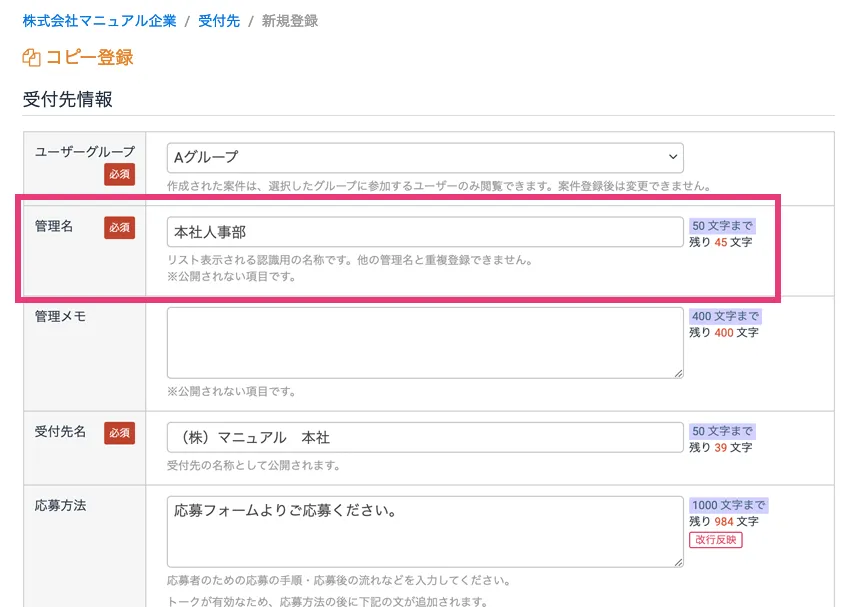Click the コピー登録 heading text

pos(89,58)
